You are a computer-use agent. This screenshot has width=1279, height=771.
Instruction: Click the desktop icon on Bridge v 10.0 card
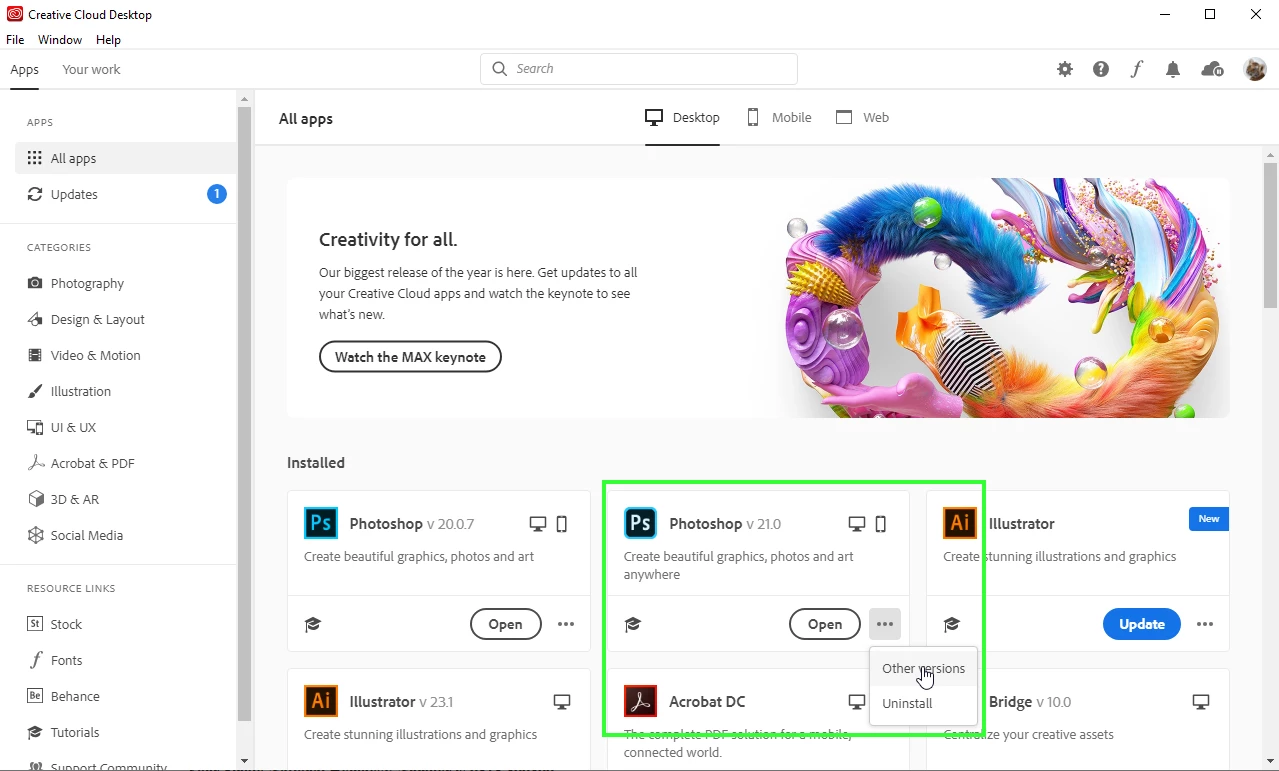(x=1201, y=702)
